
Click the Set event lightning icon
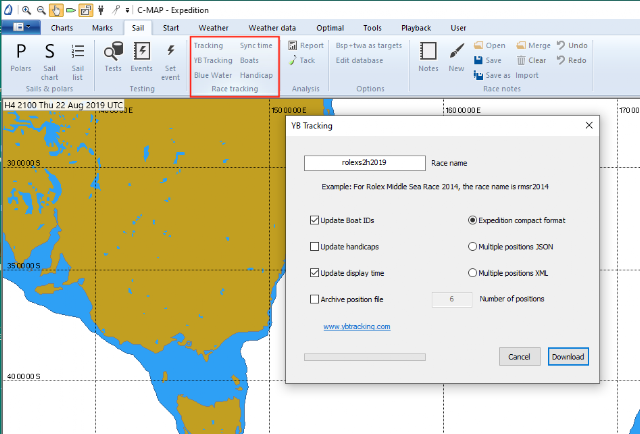point(171,51)
